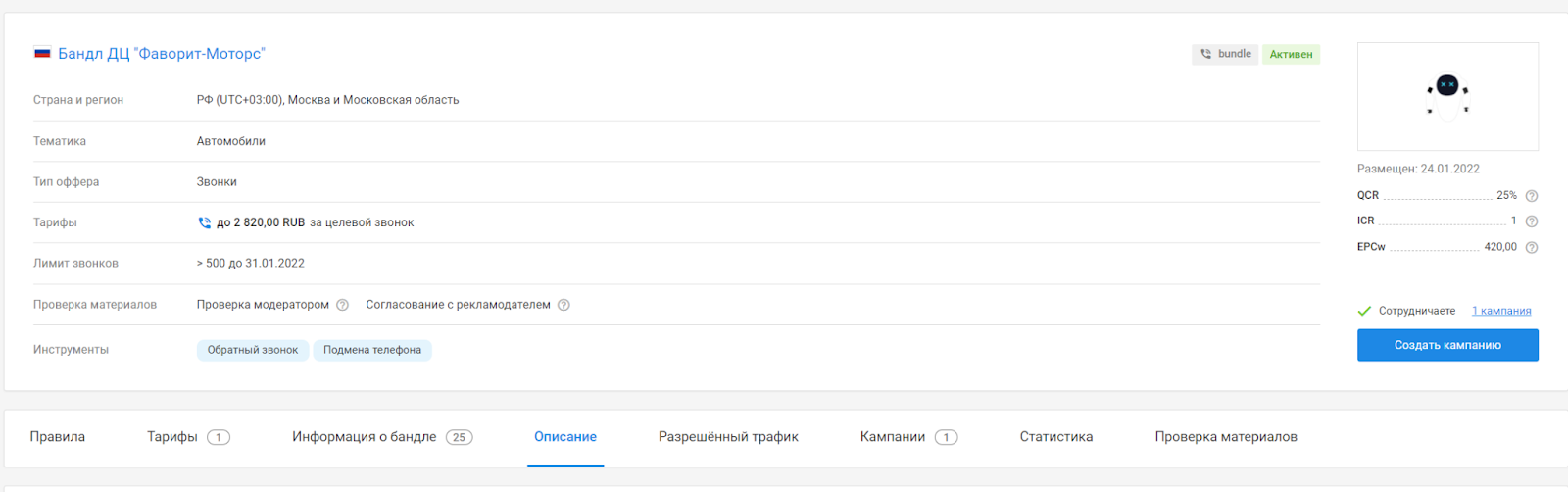Click the Russian flag icon beside the bundle title
1568x492 pixels.
pyautogui.click(x=42, y=53)
